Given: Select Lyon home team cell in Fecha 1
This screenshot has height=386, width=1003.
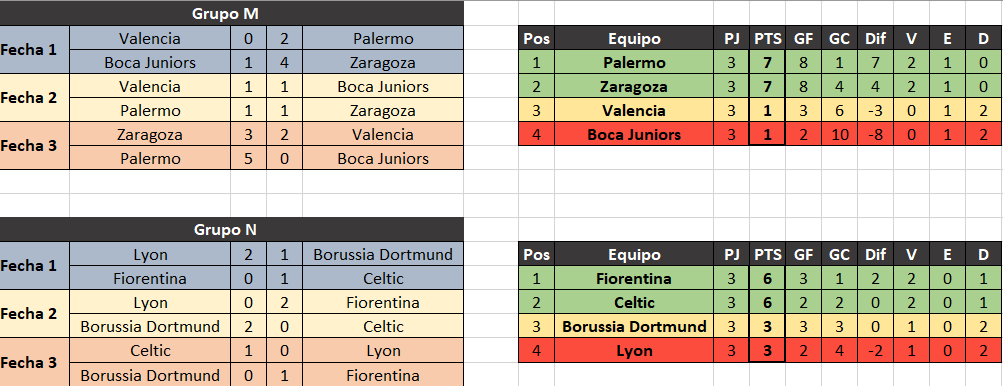Looking at the screenshot, I should tap(150, 255).
